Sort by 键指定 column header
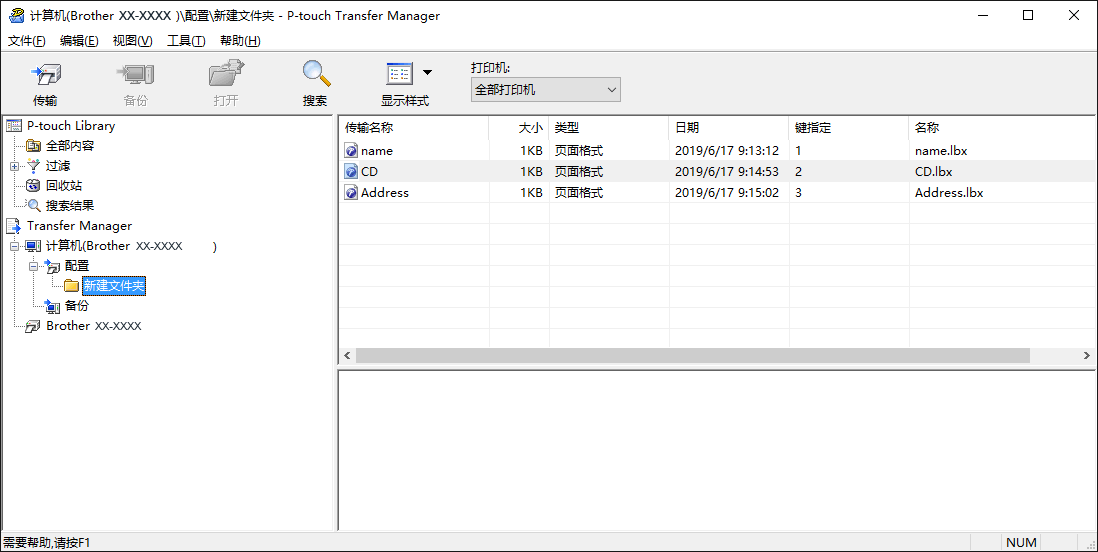This screenshot has width=1098, height=552. 849,128
